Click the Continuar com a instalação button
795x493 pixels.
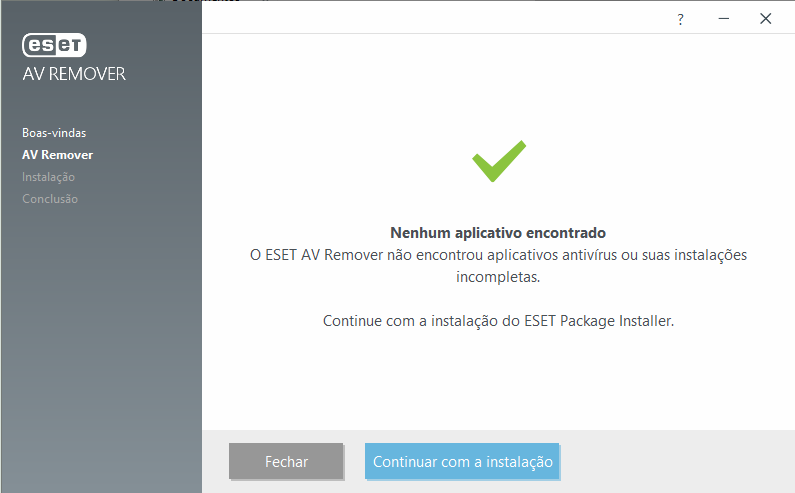pyautogui.click(x=462, y=462)
